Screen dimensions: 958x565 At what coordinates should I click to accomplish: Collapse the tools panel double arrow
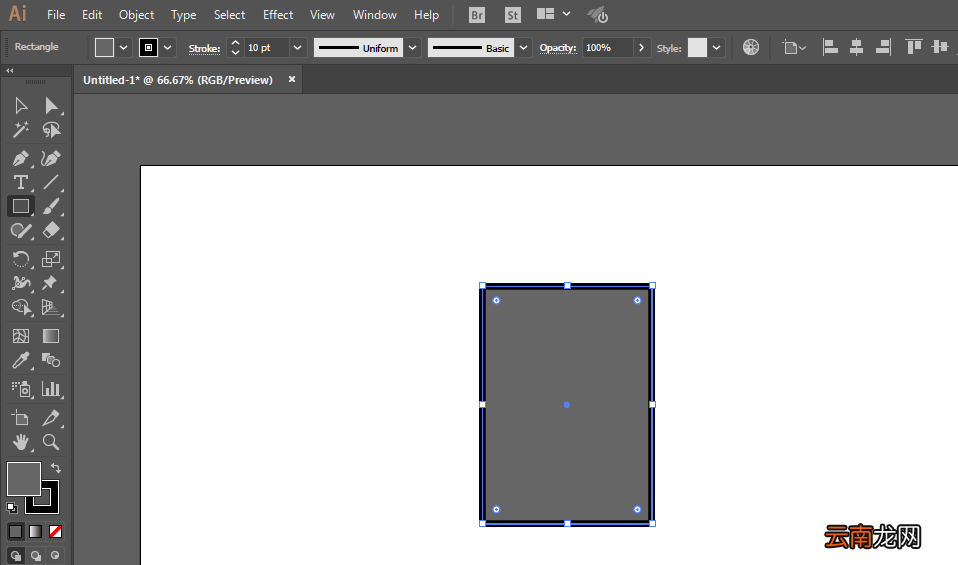10,71
